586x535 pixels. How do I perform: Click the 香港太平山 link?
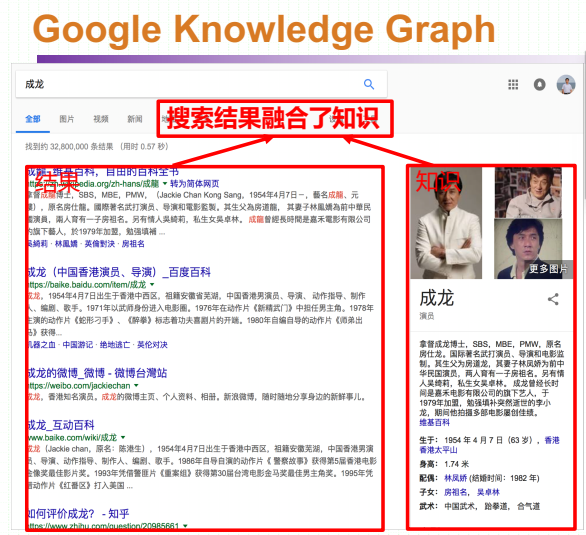[438, 450]
